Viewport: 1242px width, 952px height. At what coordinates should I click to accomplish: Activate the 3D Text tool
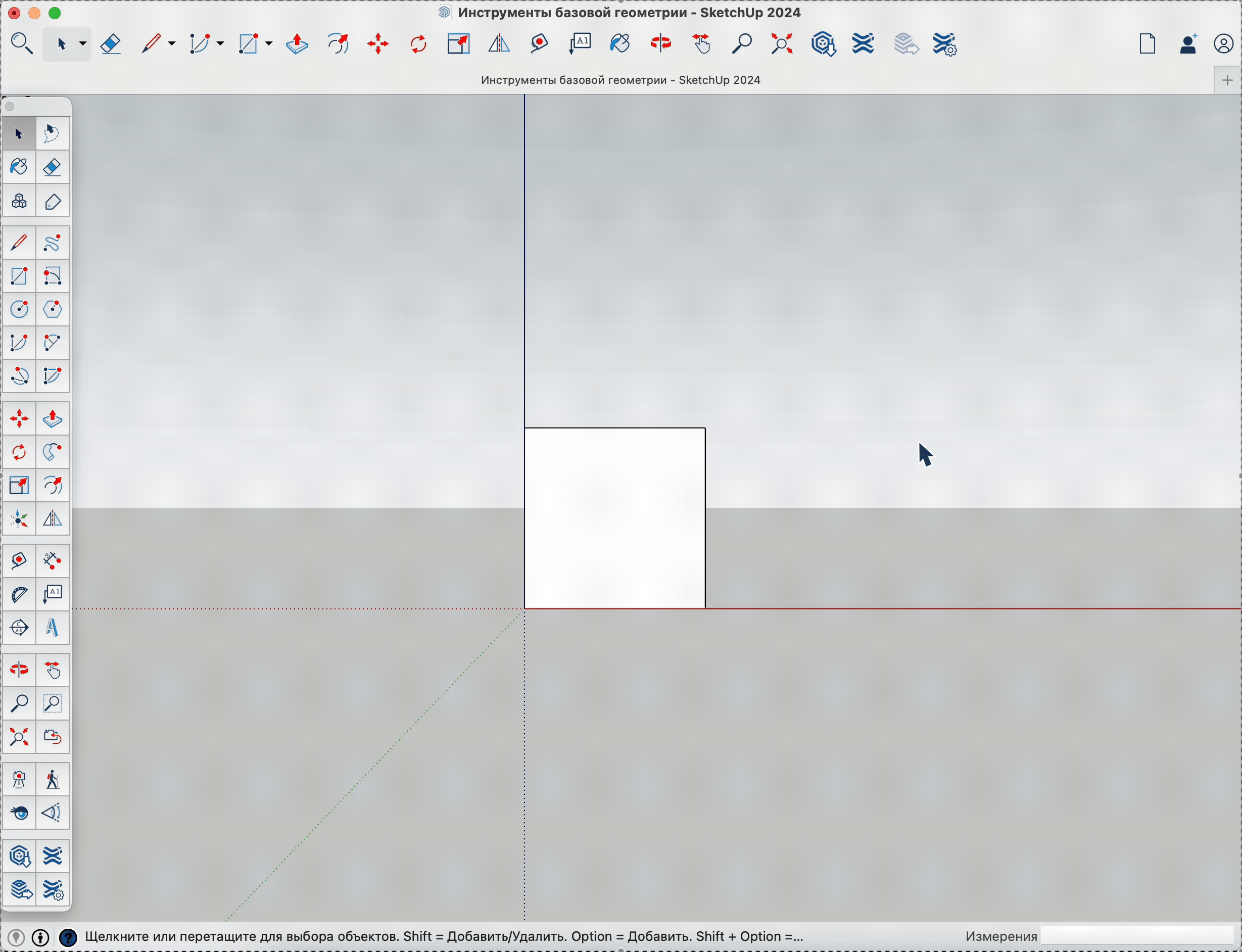pyautogui.click(x=52, y=628)
